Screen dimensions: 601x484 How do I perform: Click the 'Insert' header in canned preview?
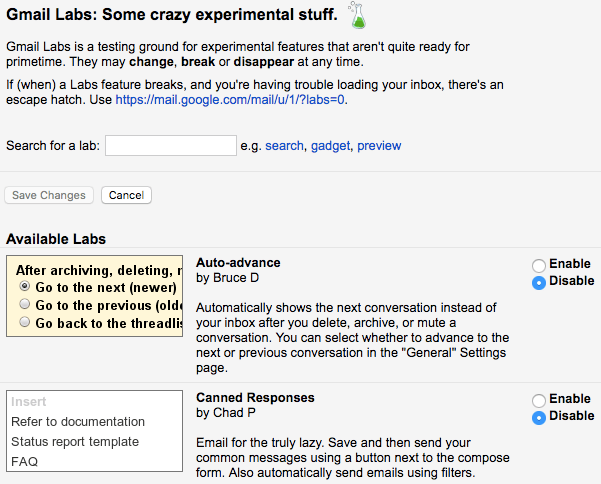[x=29, y=402]
